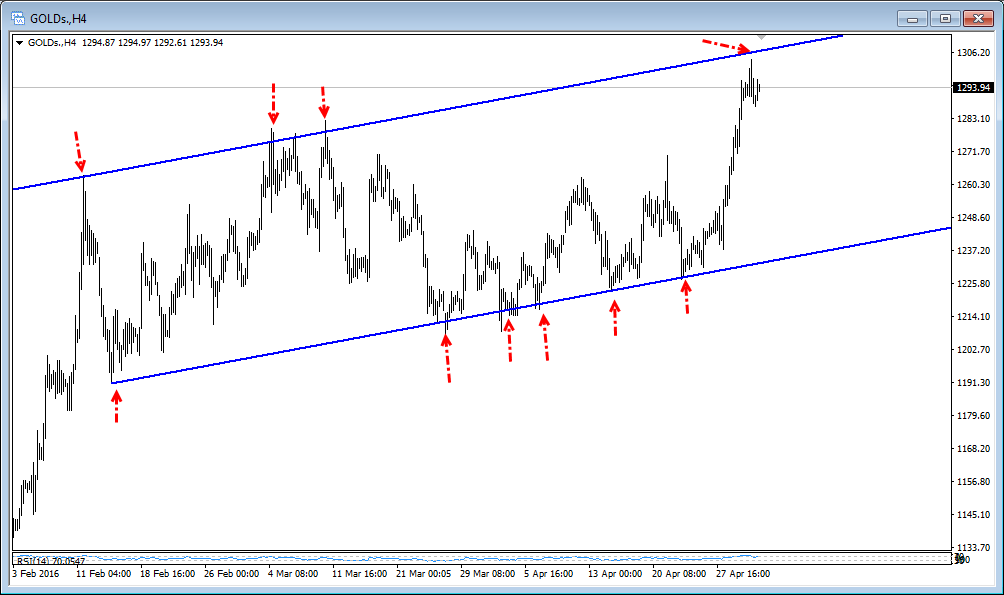Click the red arrow under the 20 Apr low
This screenshot has height=595, width=1004.
pyautogui.click(x=686, y=297)
